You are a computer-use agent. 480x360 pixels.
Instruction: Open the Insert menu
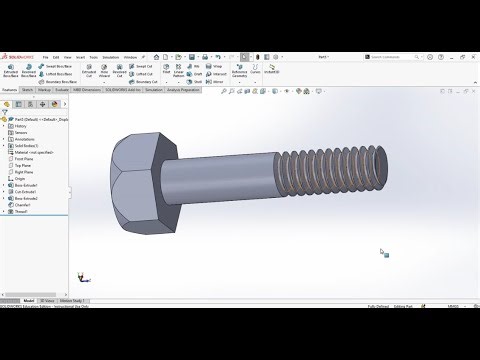[80, 57]
